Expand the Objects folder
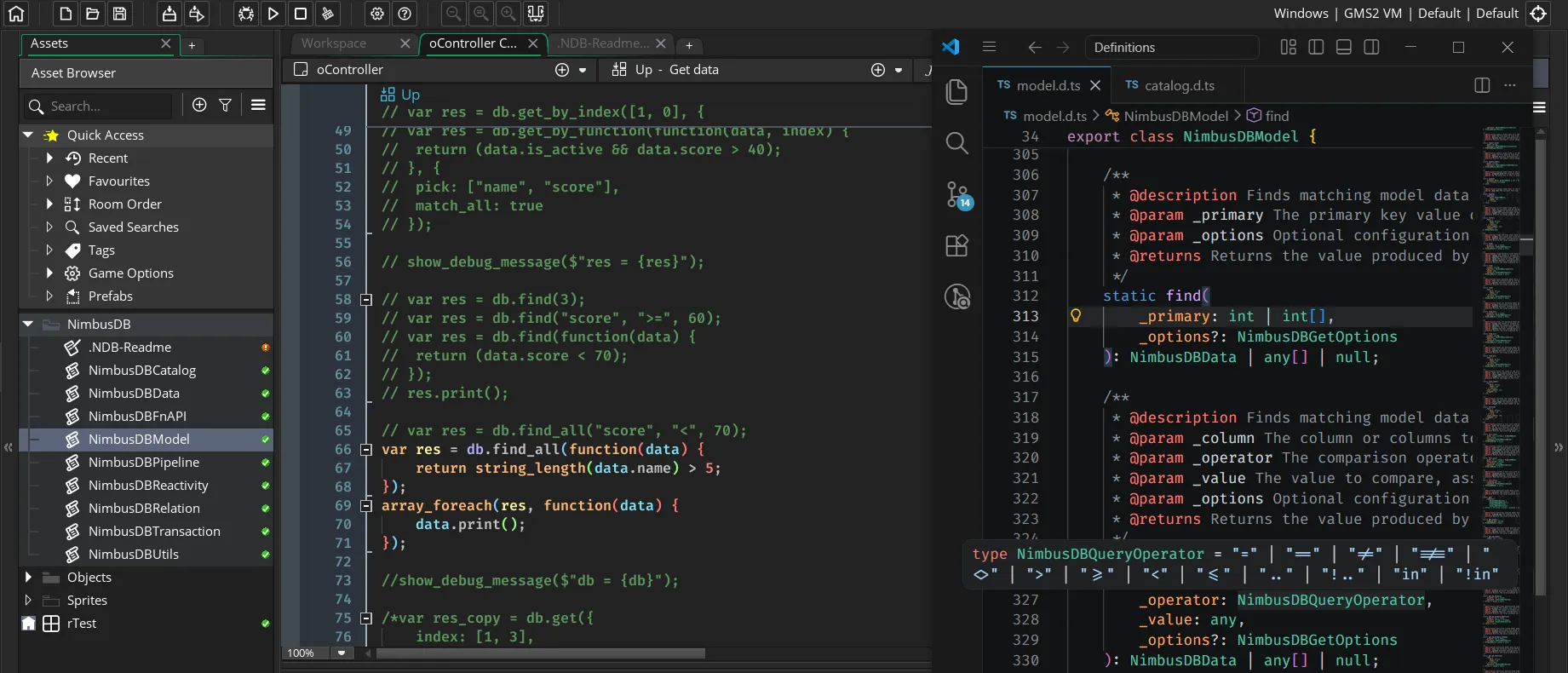This screenshot has width=1568, height=673. point(28,577)
